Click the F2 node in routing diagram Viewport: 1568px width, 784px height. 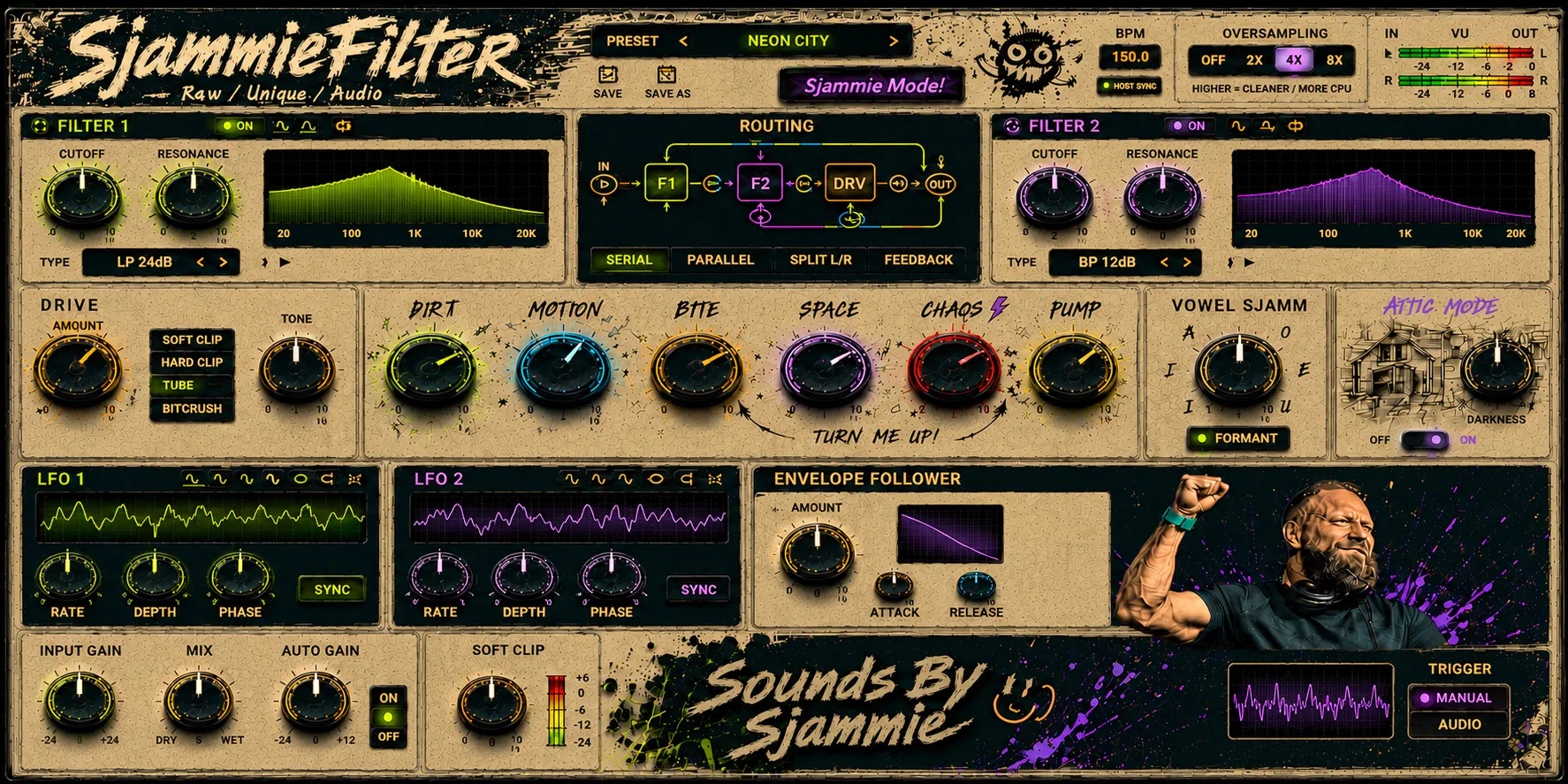(760, 184)
